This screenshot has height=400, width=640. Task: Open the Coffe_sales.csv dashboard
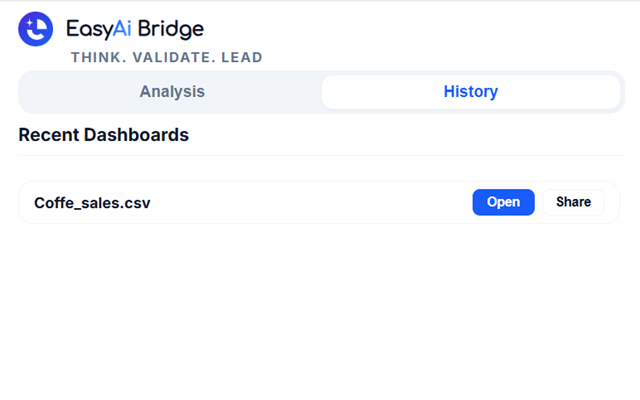pos(503,202)
